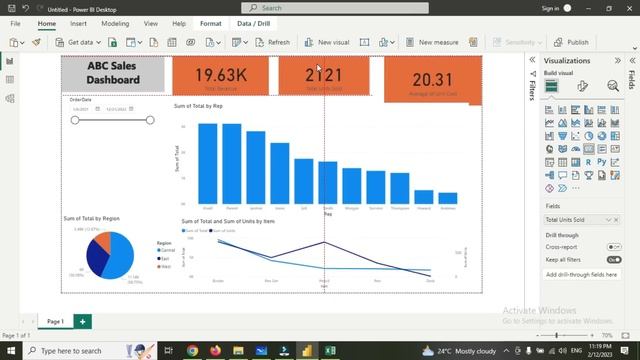This screenshot has width=640, height=360.
Task: Click Sign in
Action: pos(556,8)
